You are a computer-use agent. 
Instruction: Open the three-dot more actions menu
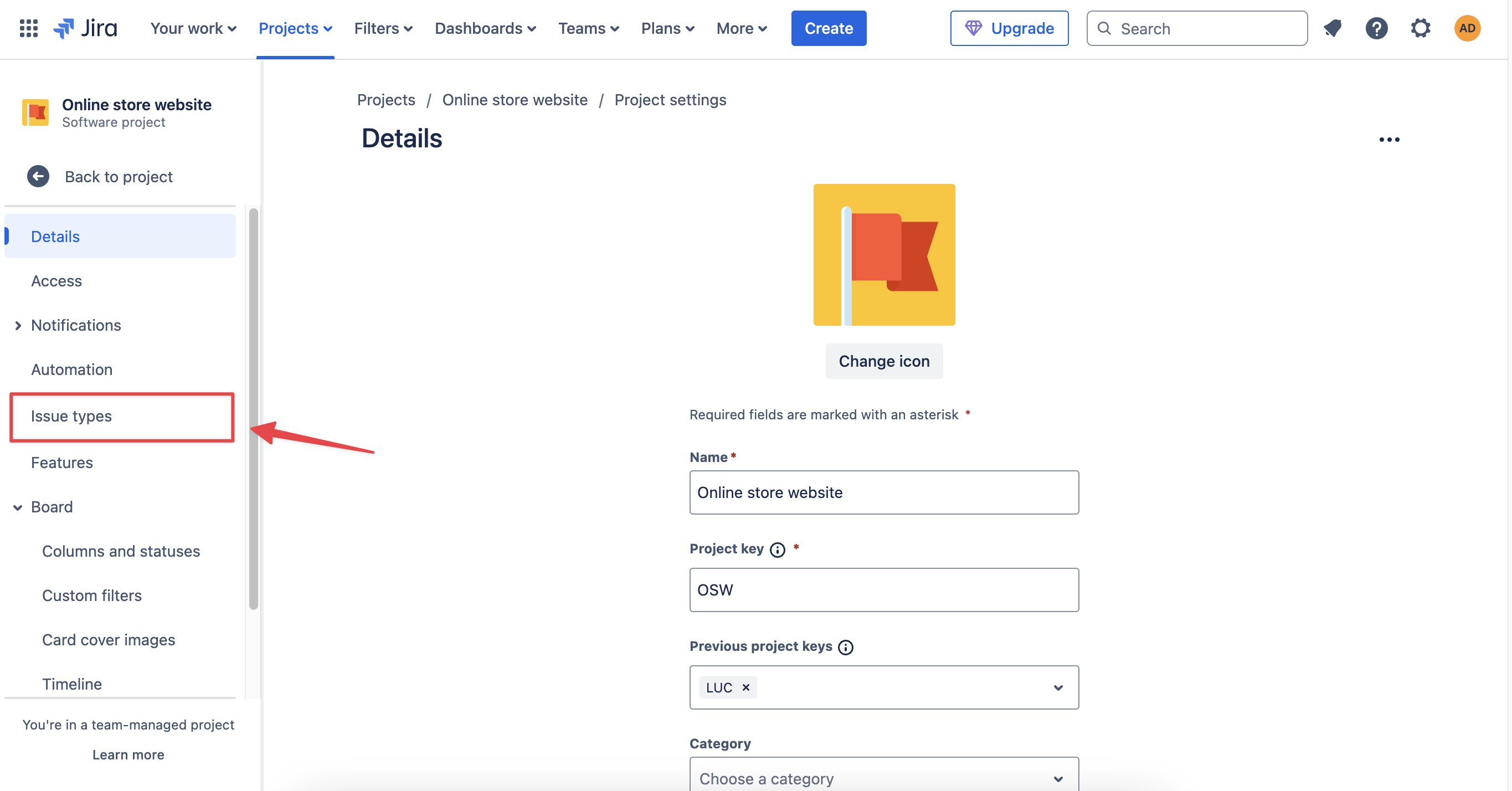(x=1388, y=140)
